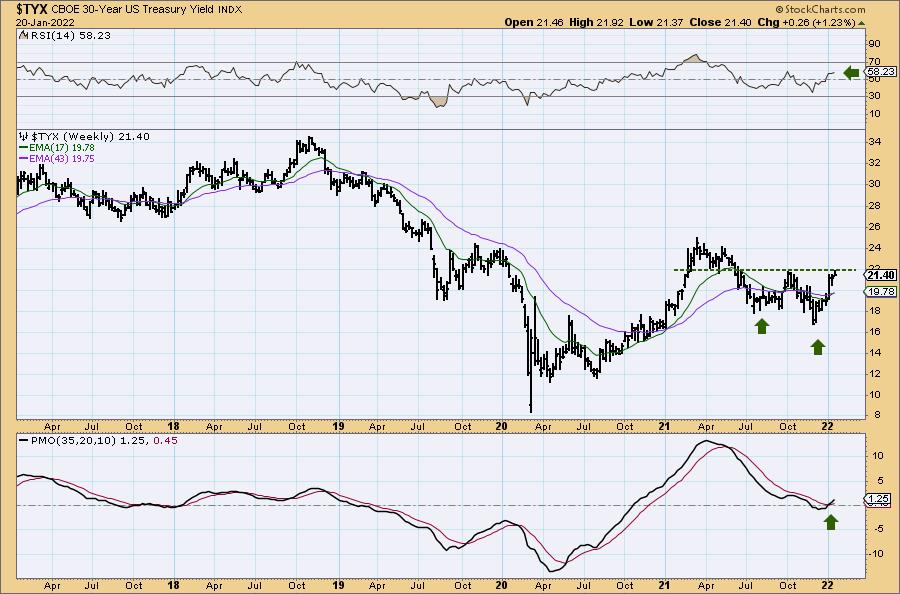Click the Close 21.40 value in header
Screen dimensions: 900x594
click(720, 22)
